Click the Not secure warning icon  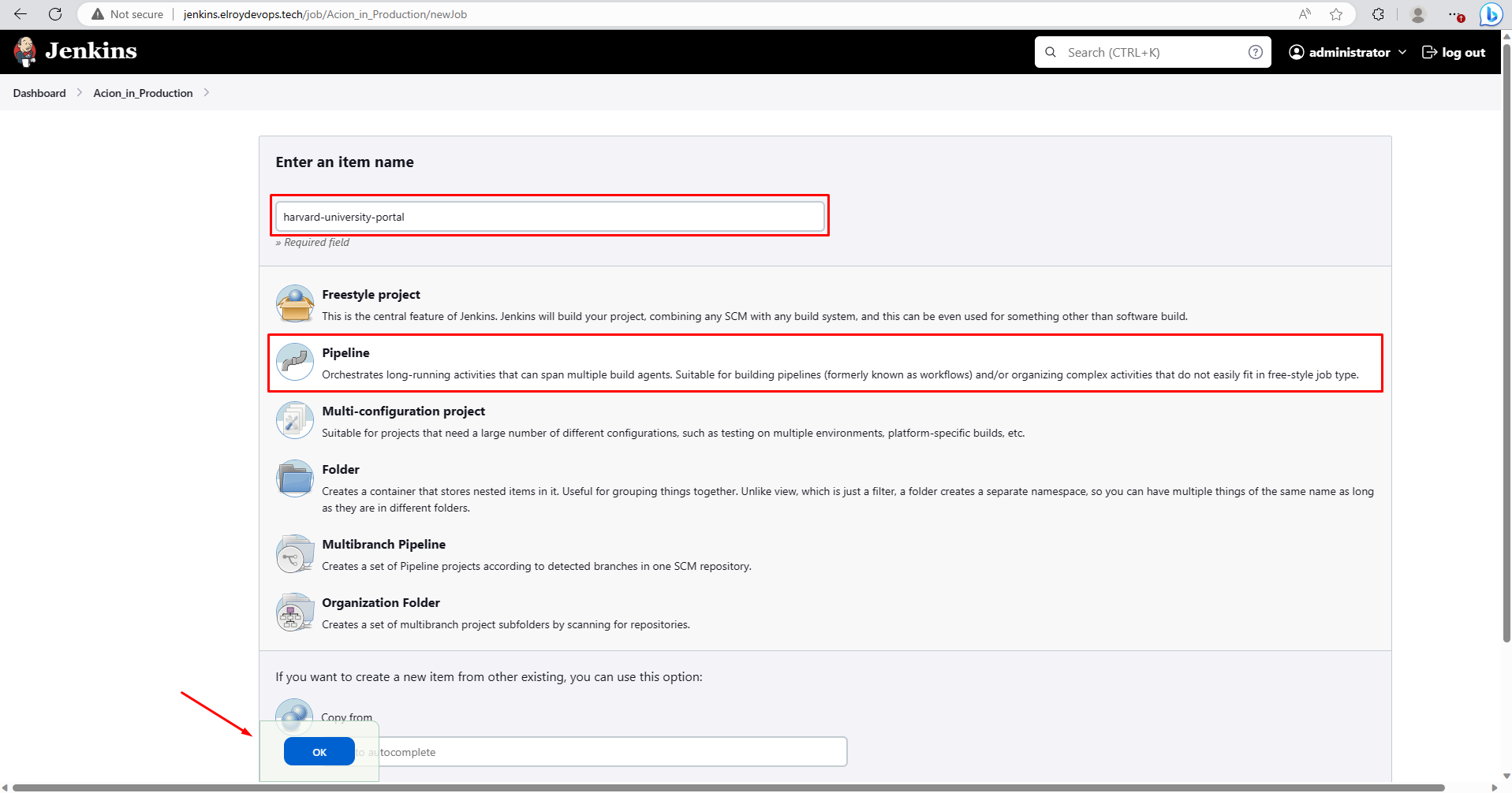coord(98,14)
